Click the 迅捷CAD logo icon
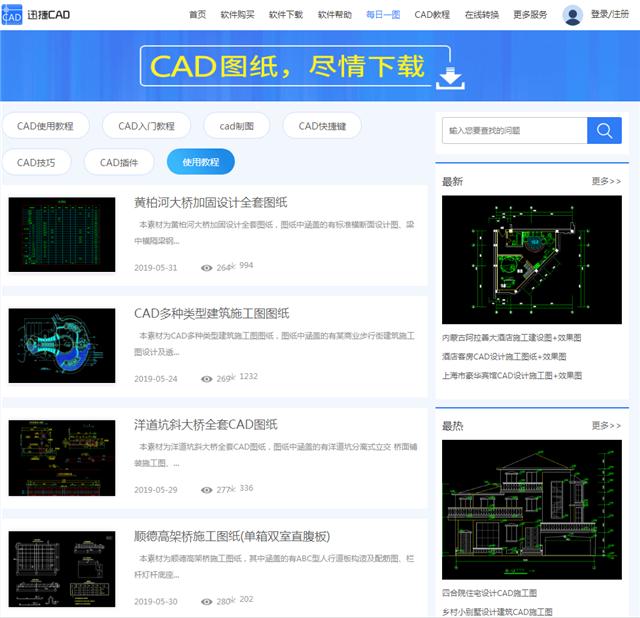 12,15
